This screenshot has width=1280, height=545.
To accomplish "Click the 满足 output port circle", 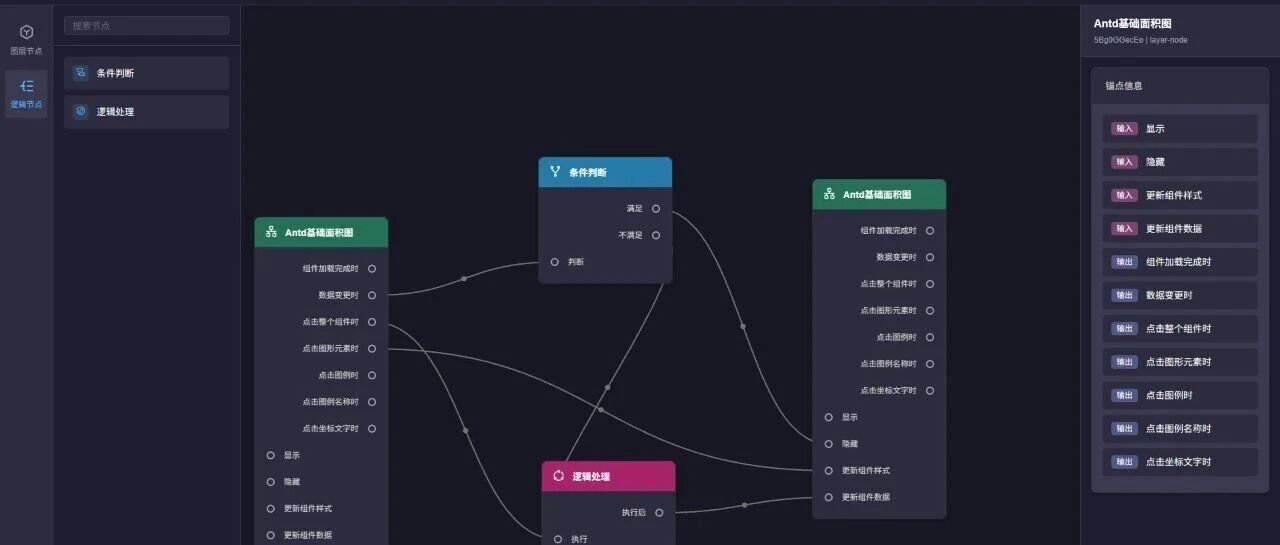I will pos(656,209).
